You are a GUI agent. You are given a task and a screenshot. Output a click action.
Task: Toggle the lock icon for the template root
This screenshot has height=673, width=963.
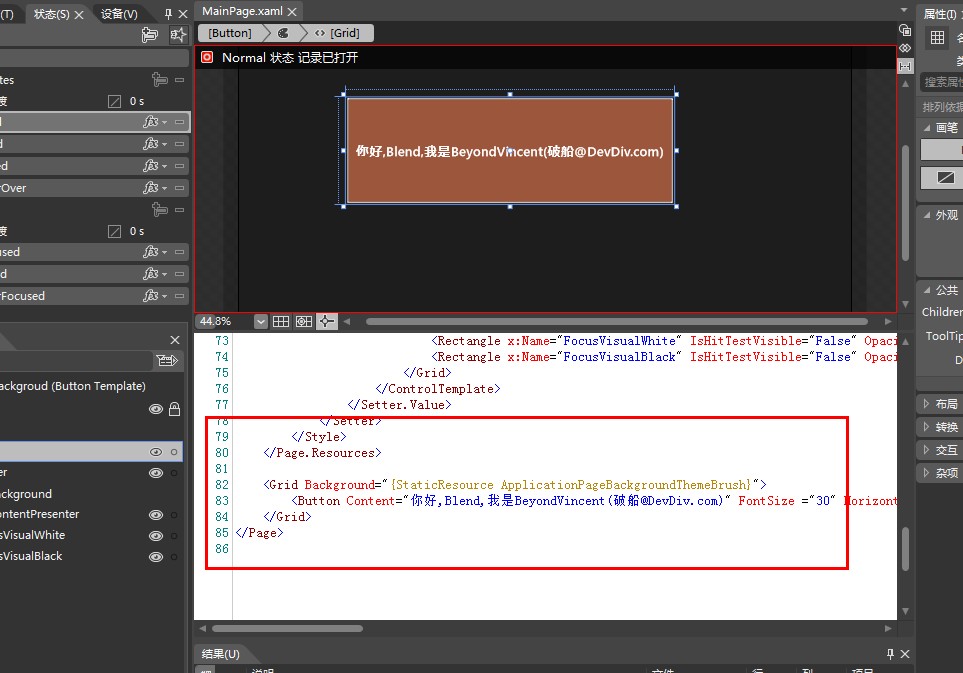click(x=174, y=409)
